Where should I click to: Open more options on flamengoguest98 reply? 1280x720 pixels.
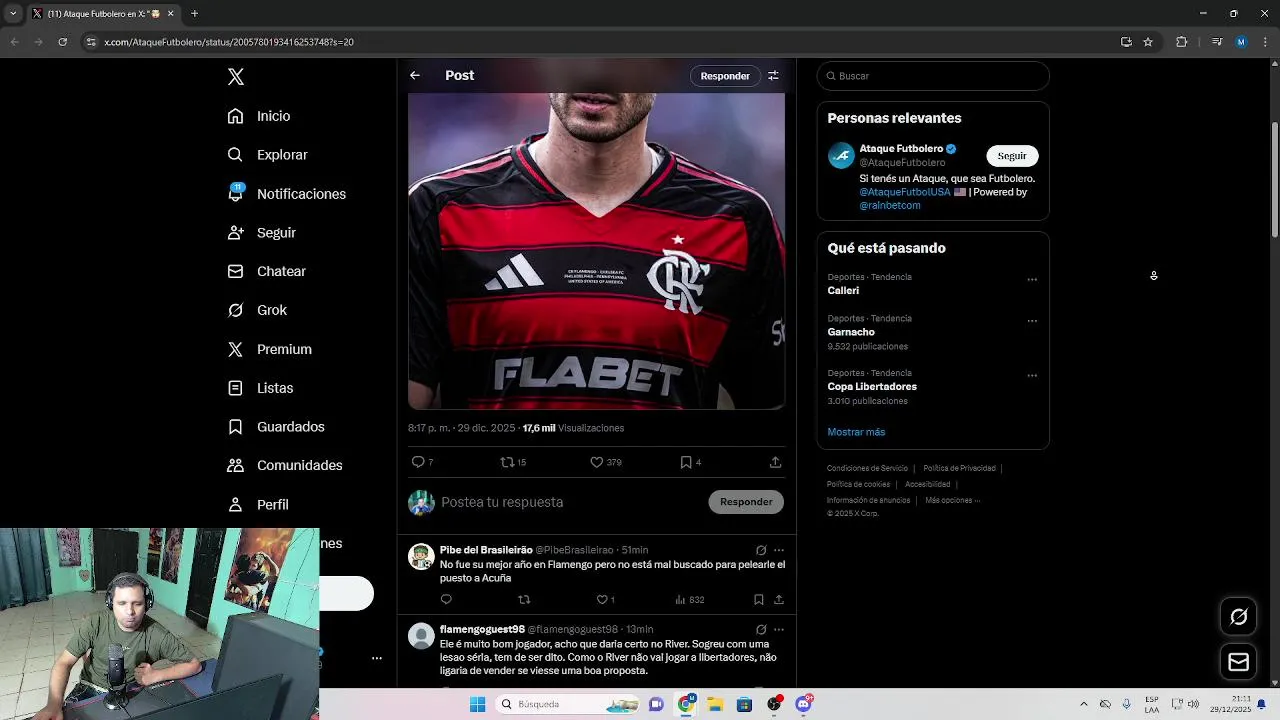tap(779, 630)
